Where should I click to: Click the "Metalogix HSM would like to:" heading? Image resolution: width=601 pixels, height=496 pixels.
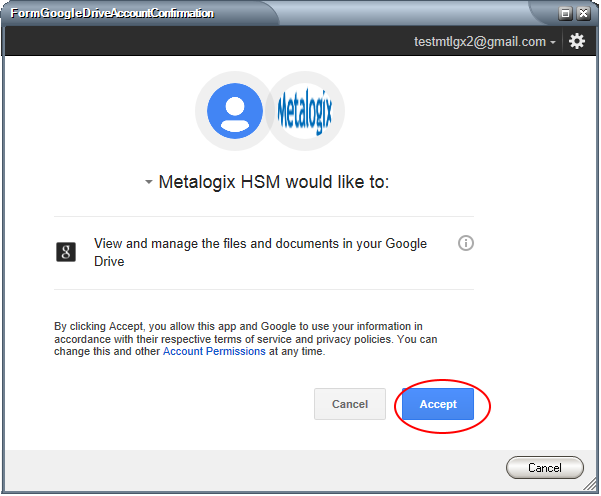pyautogui.click(x=274, y=182)
